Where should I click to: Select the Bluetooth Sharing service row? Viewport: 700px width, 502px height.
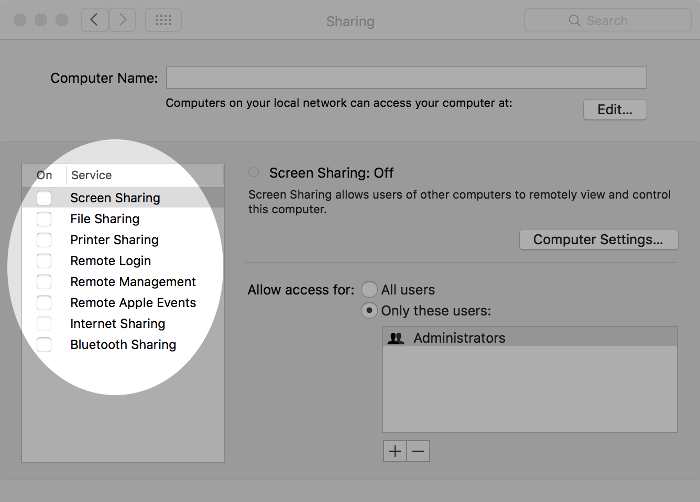click(123, 345)
